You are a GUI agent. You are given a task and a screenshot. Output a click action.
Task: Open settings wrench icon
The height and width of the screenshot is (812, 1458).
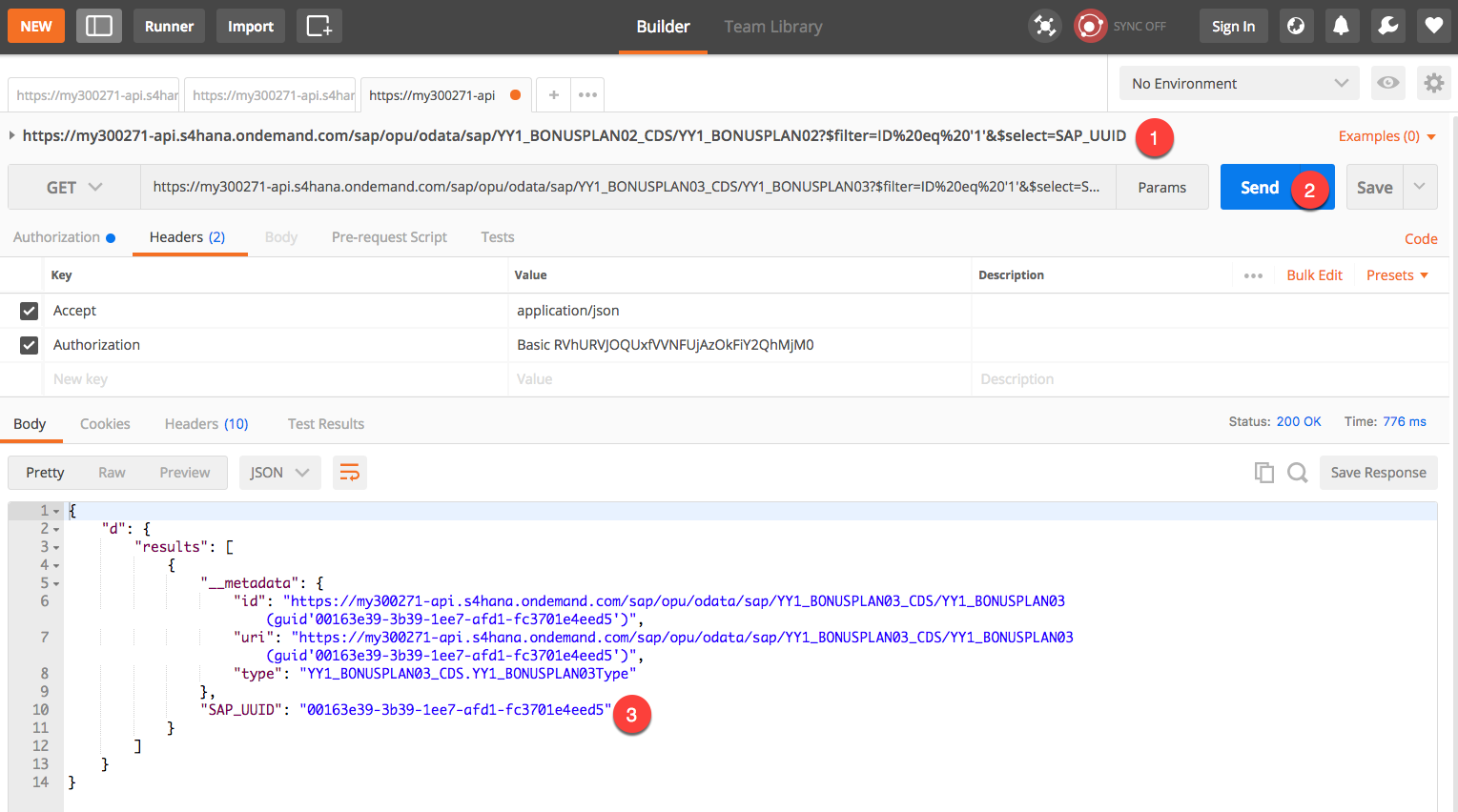[x=1388, y=26]
